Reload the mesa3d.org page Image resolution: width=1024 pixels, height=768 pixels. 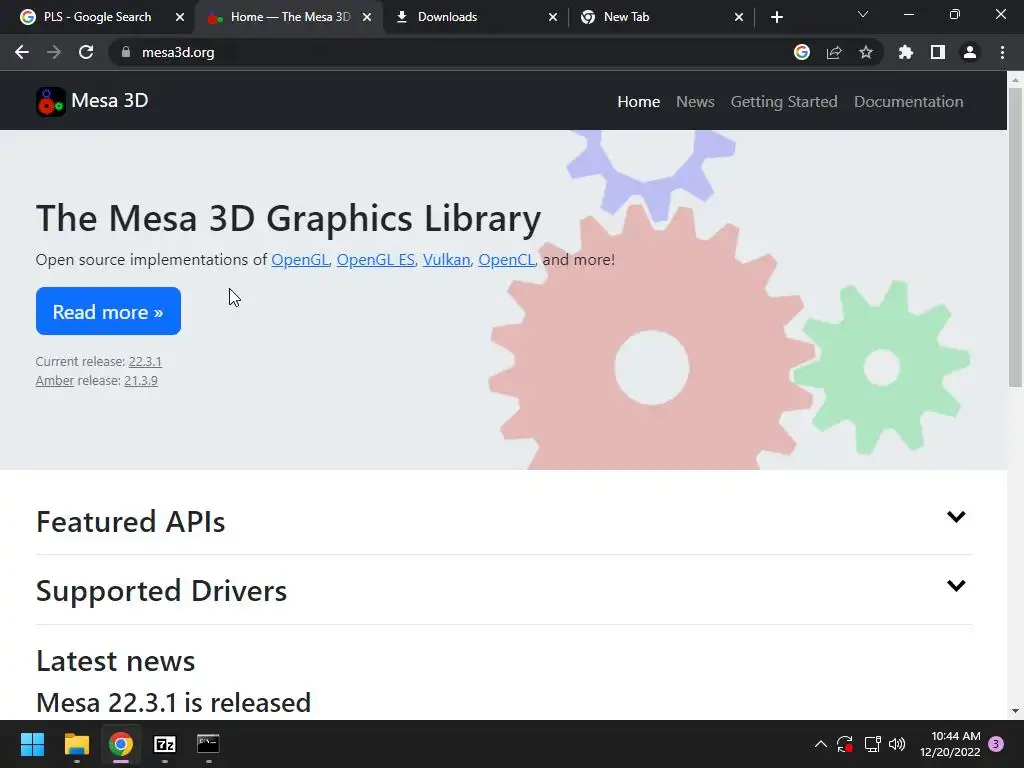coord(86,52)
